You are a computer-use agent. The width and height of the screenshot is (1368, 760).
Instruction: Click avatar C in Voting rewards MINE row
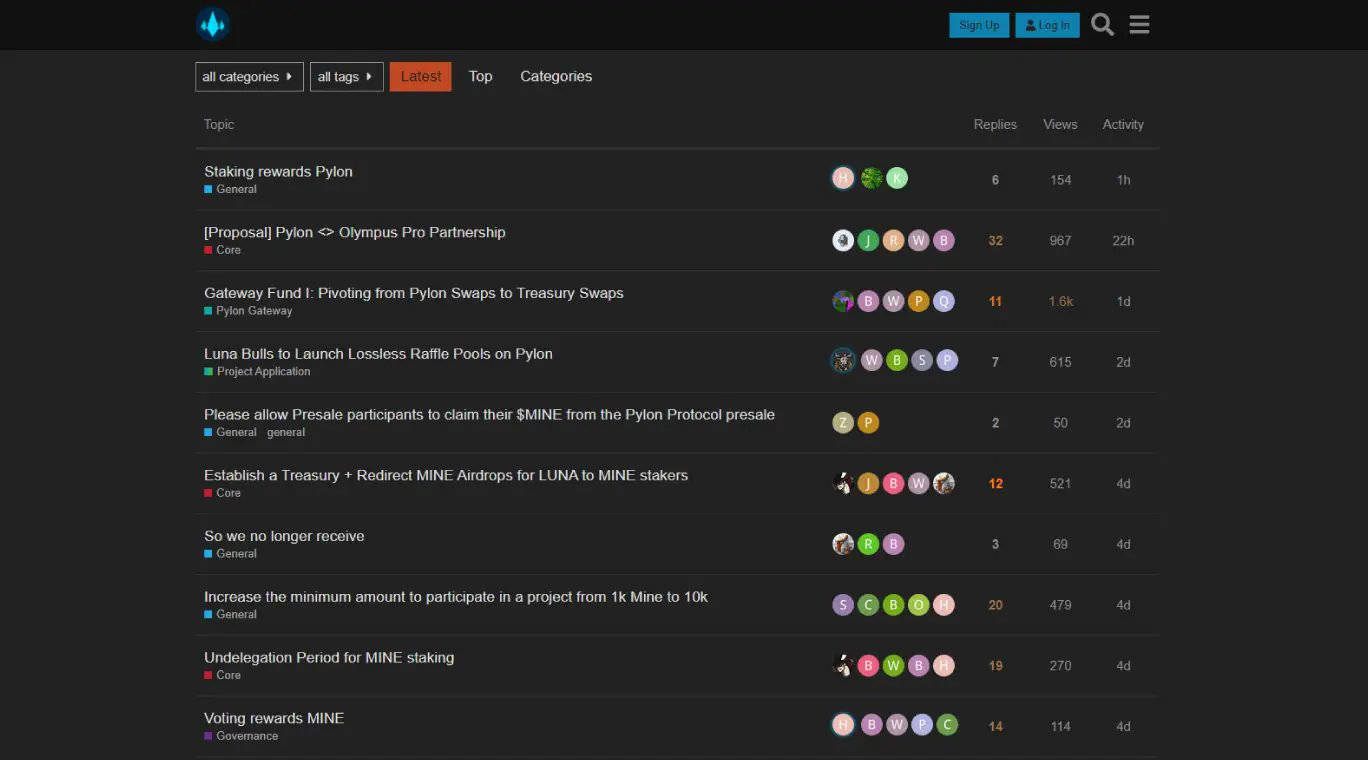(947, 725)
